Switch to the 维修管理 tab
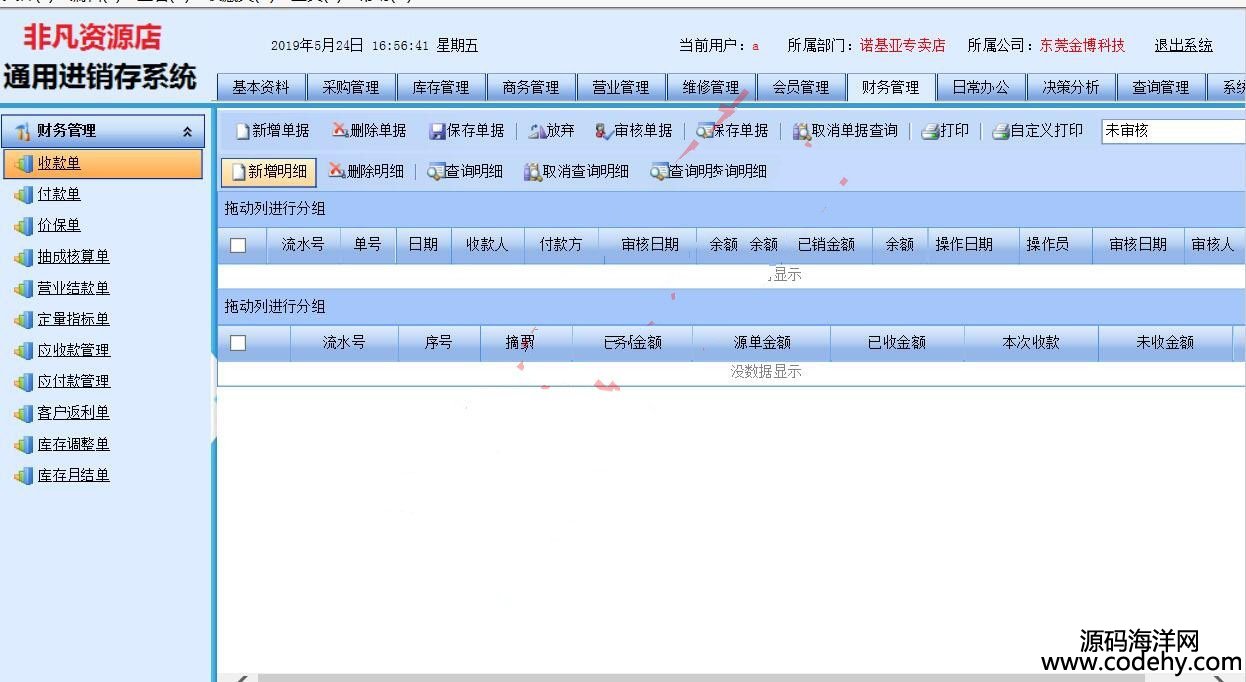This screenshot has width=1246, height=682. (x=711, y=87)
